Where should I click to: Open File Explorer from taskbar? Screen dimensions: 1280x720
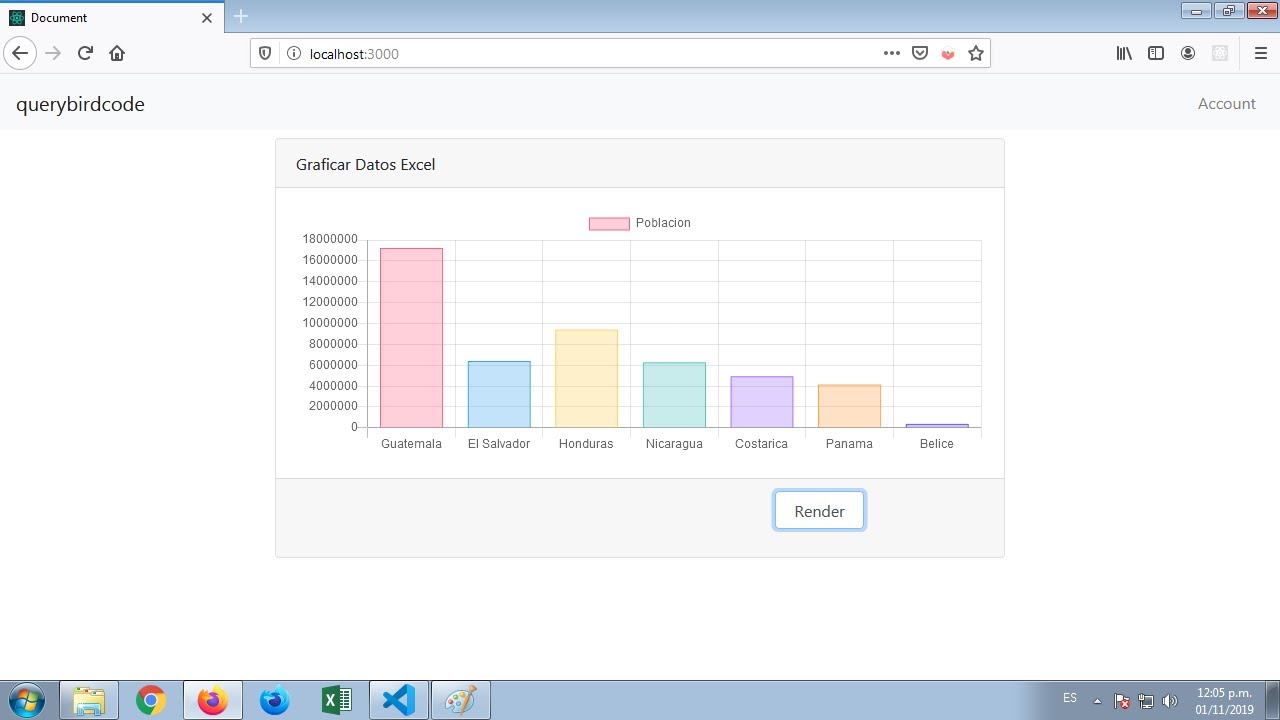89,700
